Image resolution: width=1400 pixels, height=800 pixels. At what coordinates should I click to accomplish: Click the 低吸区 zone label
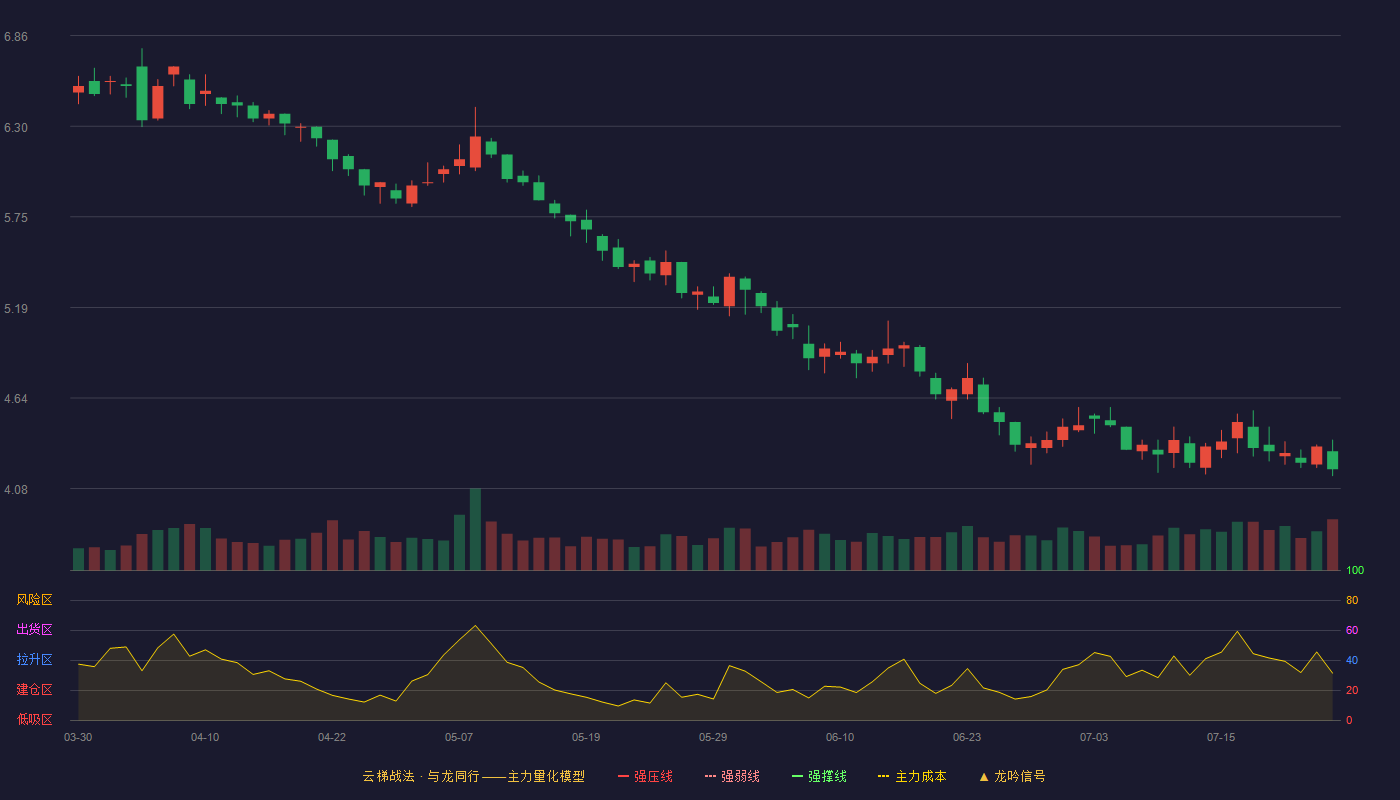pos(34,720)
